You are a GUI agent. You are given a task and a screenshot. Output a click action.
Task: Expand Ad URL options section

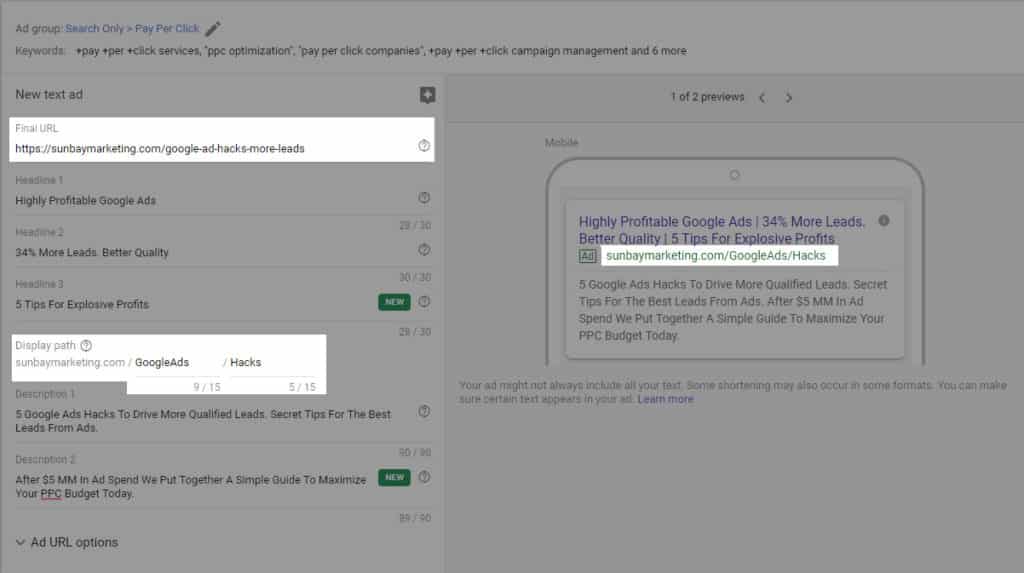67,542
